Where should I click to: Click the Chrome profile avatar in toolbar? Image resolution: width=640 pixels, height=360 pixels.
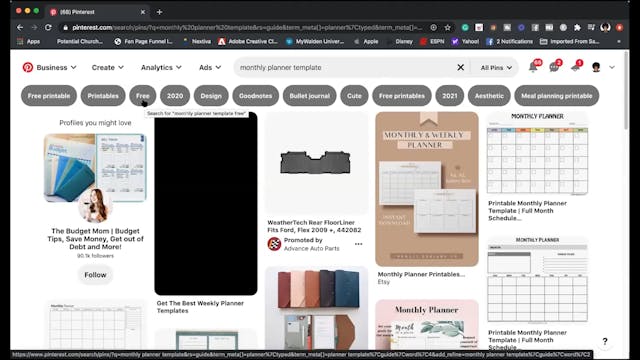coord(605,27)
